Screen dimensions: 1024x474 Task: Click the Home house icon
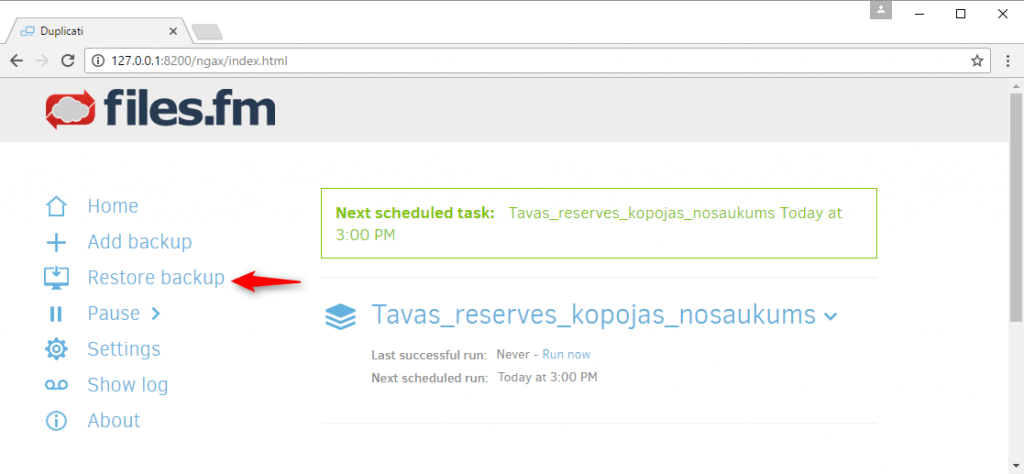56,206
